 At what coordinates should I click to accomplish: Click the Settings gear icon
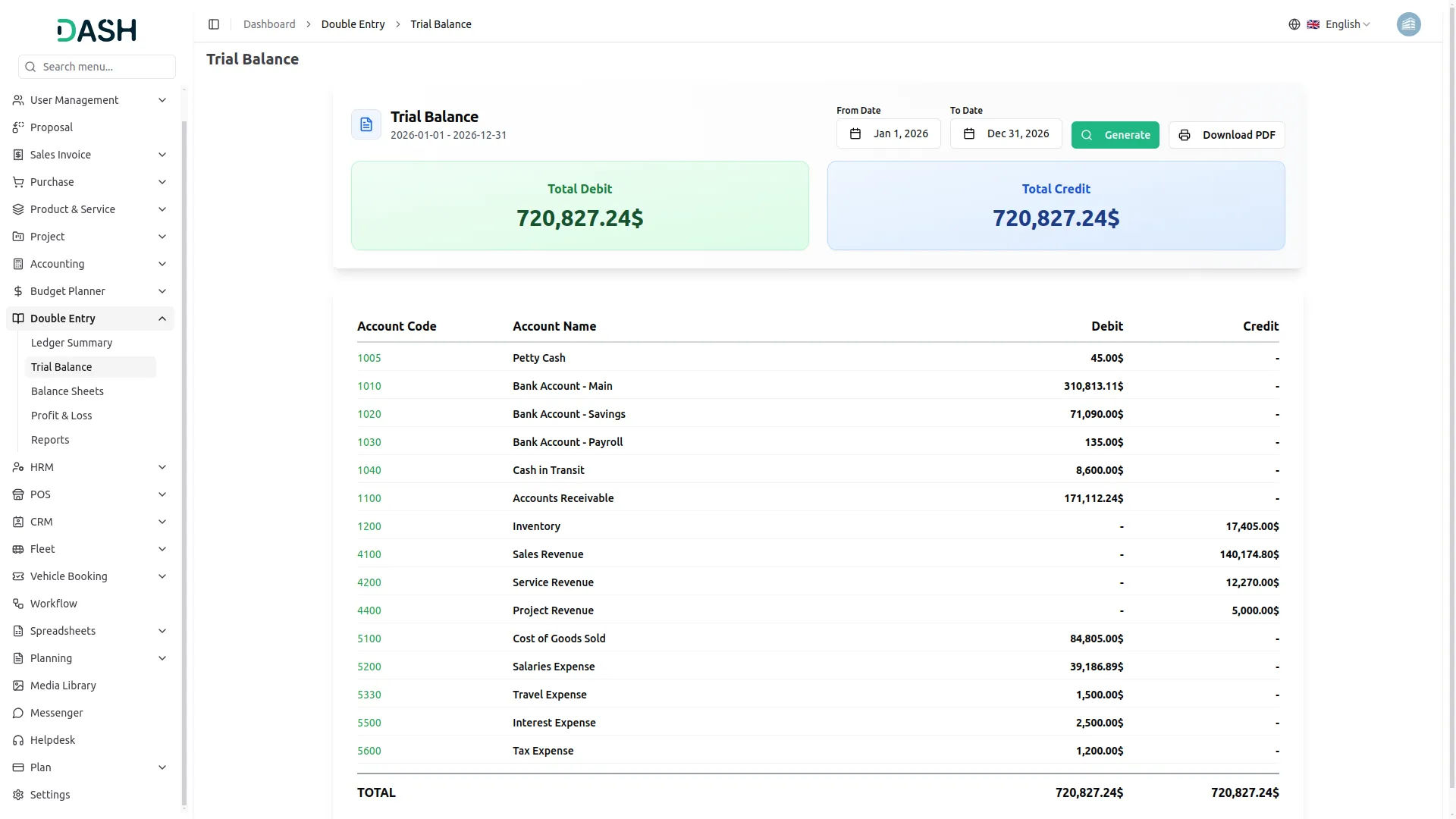18,795
